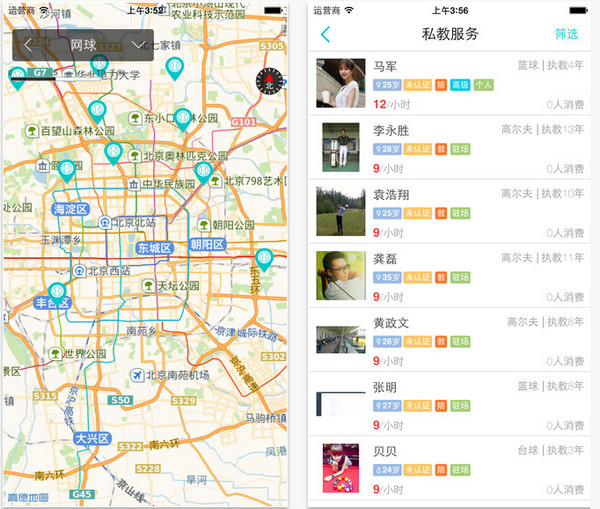Tap the 天坛公园 park icon
The image size is (600, 509).
148,285
